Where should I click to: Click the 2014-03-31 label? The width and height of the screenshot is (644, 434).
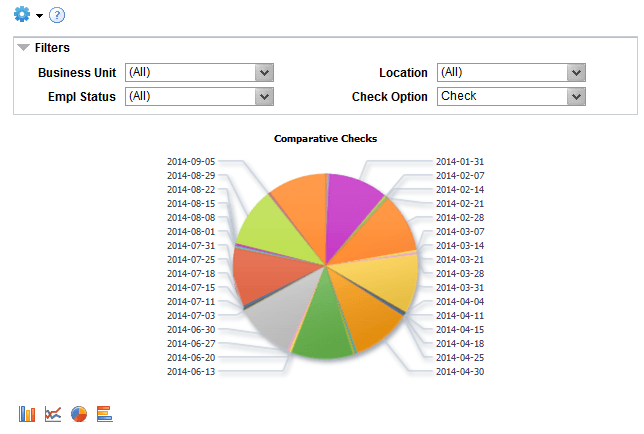[460, 287]
